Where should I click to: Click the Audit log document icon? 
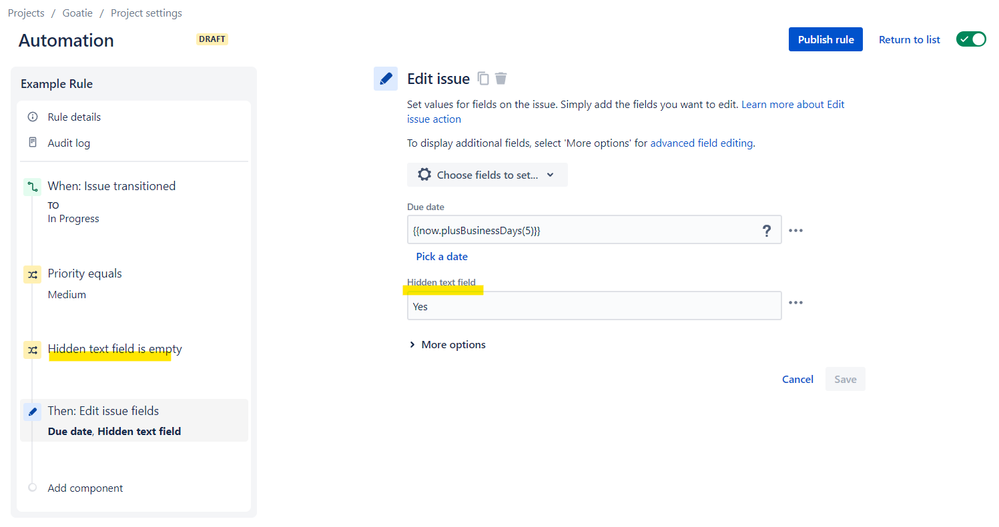[x=32, y=143]
